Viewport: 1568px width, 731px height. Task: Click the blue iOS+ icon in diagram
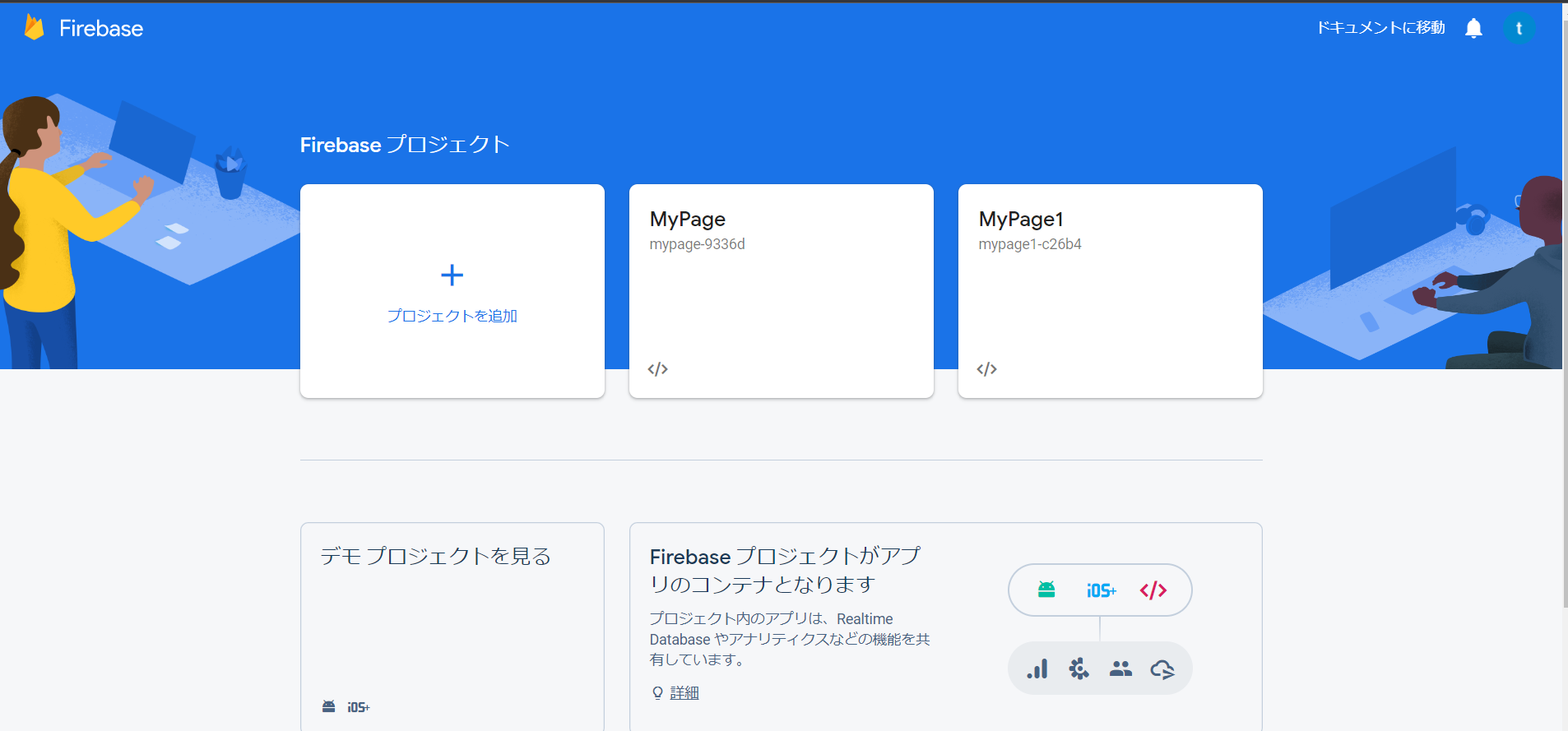point(1101,590)
